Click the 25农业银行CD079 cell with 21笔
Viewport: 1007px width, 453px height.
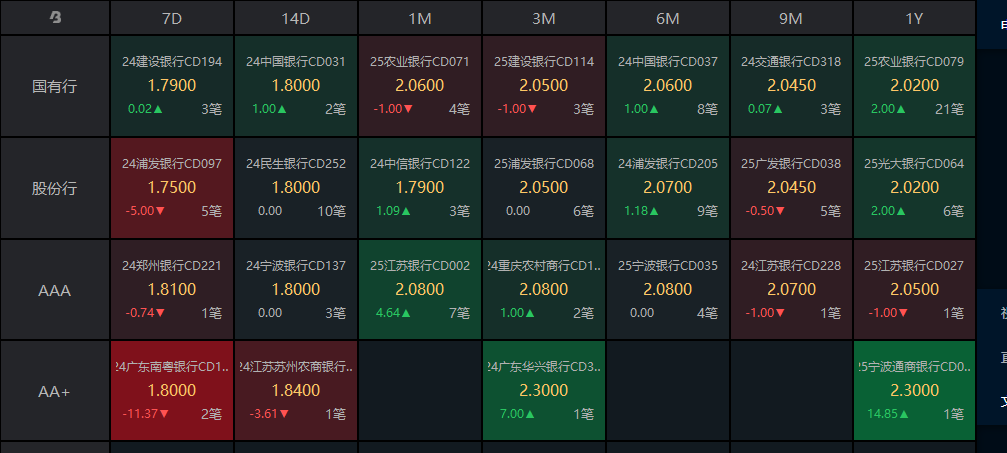pyautogui.click(x=914, y=86)
